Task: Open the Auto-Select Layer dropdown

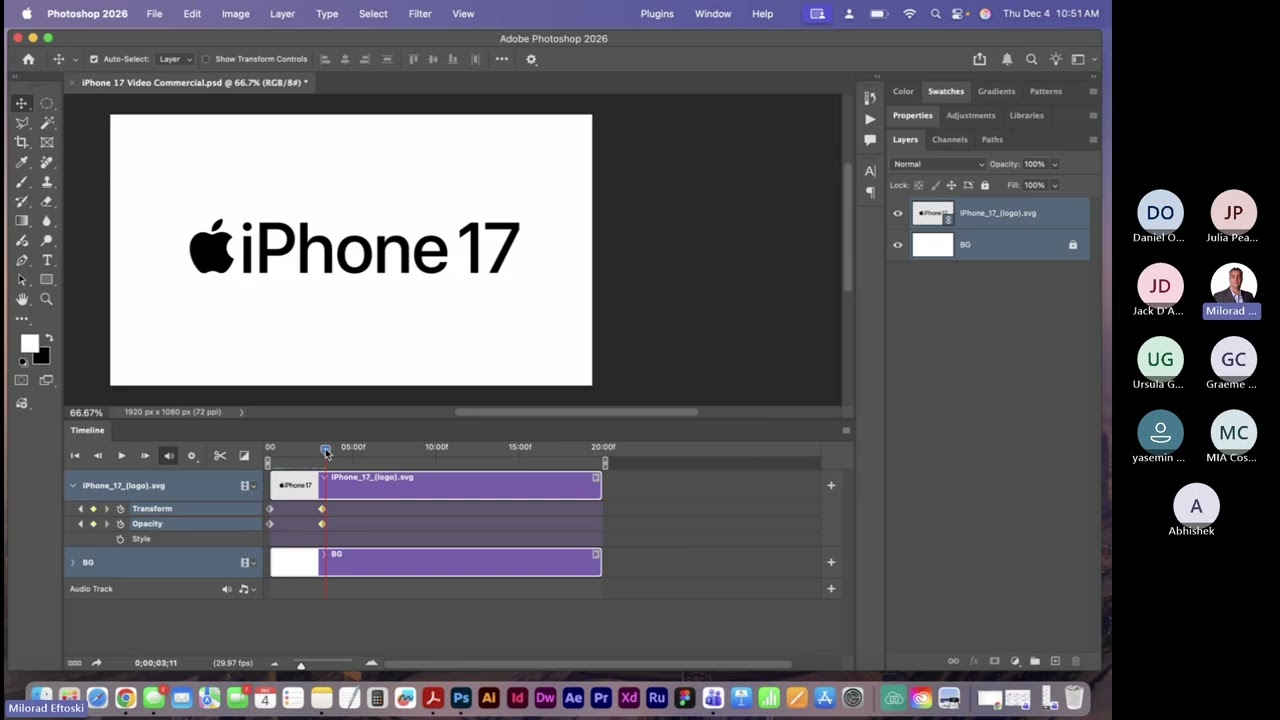Action: pos(175,59)
